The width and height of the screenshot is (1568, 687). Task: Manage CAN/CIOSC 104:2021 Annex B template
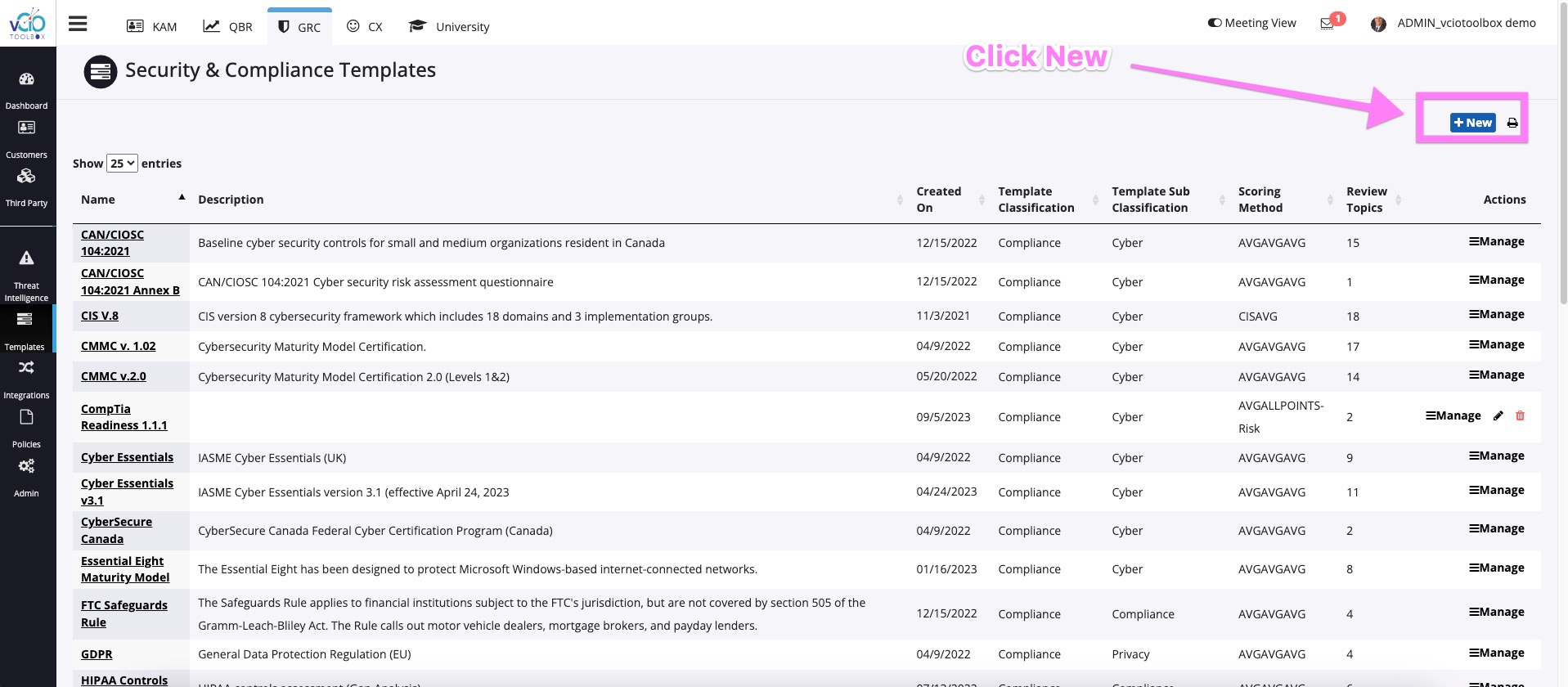tap(1497, 280)
